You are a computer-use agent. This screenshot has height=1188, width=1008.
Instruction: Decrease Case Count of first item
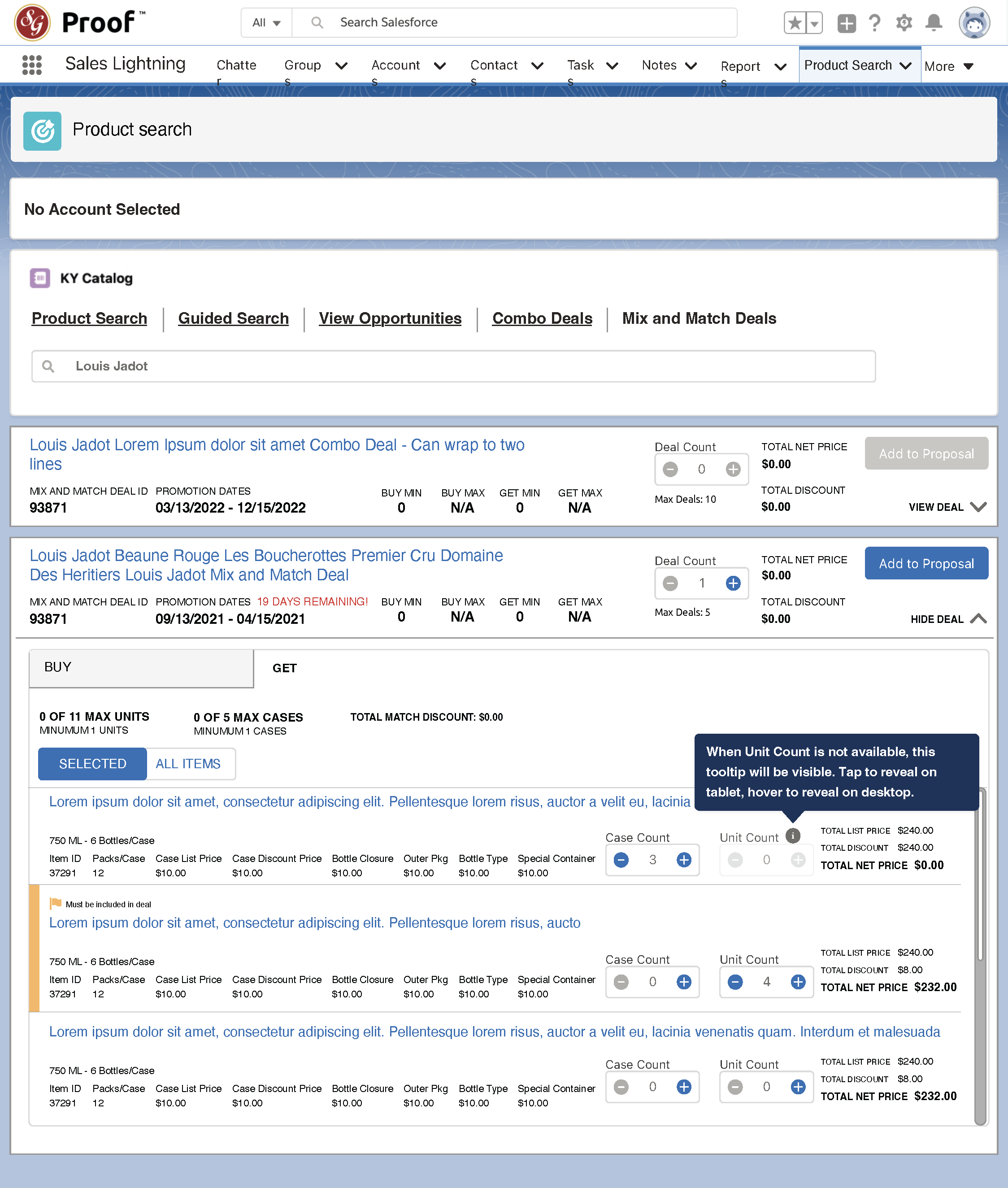tap(621, 859)
